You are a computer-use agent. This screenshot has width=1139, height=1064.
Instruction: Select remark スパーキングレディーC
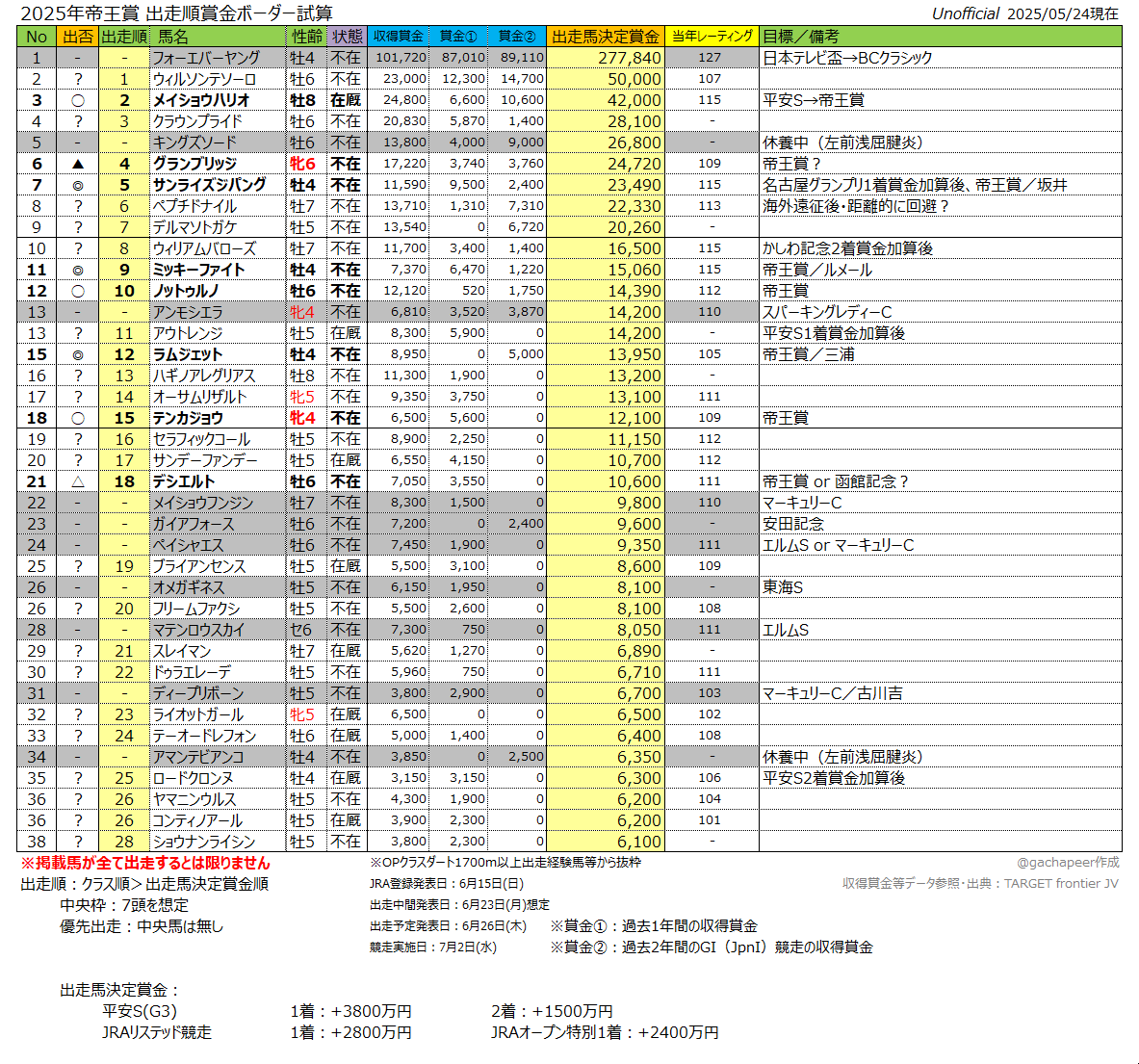[827, 312]
